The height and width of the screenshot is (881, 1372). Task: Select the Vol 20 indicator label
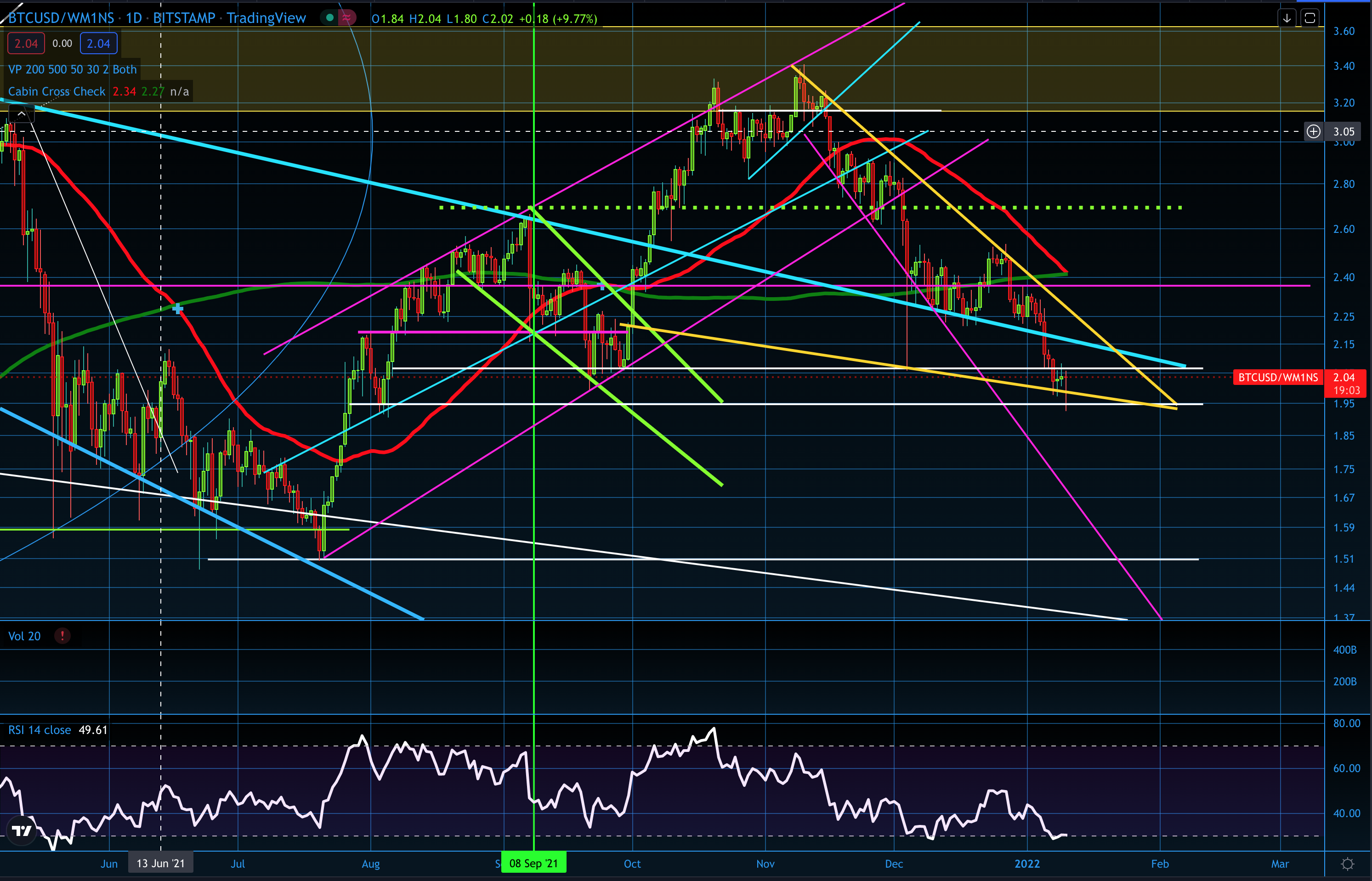pyautogui.click(x=24, y=636)
